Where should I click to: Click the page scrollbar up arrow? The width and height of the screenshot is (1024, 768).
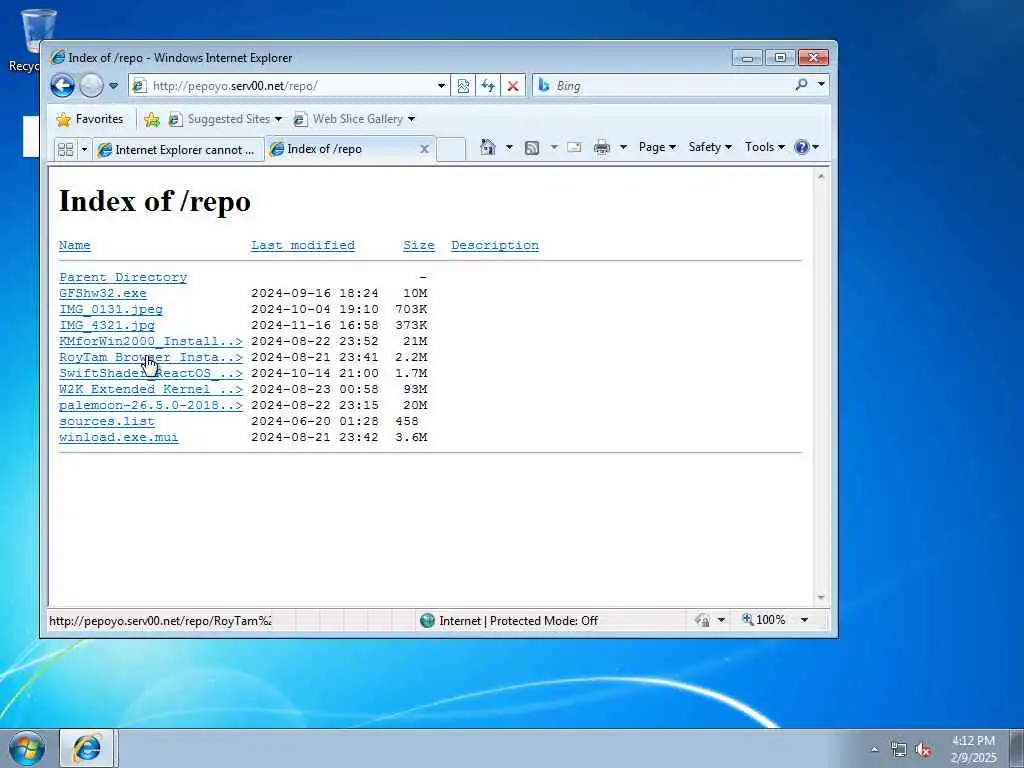(821, 176)
